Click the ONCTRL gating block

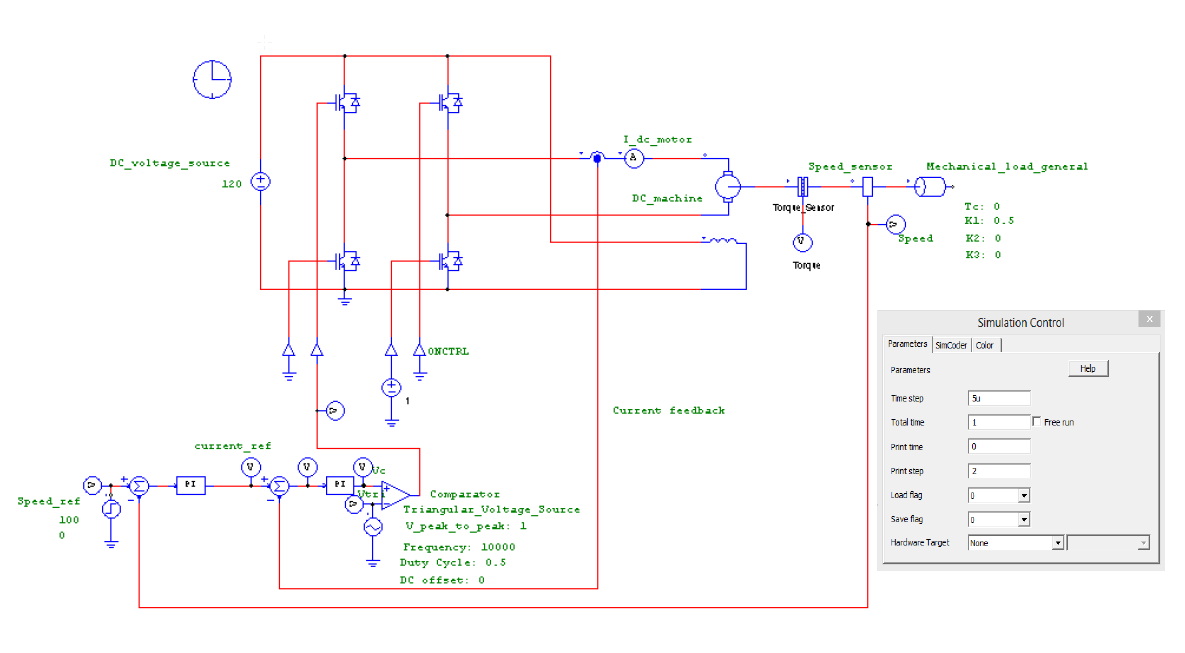[x=419, y=350]
